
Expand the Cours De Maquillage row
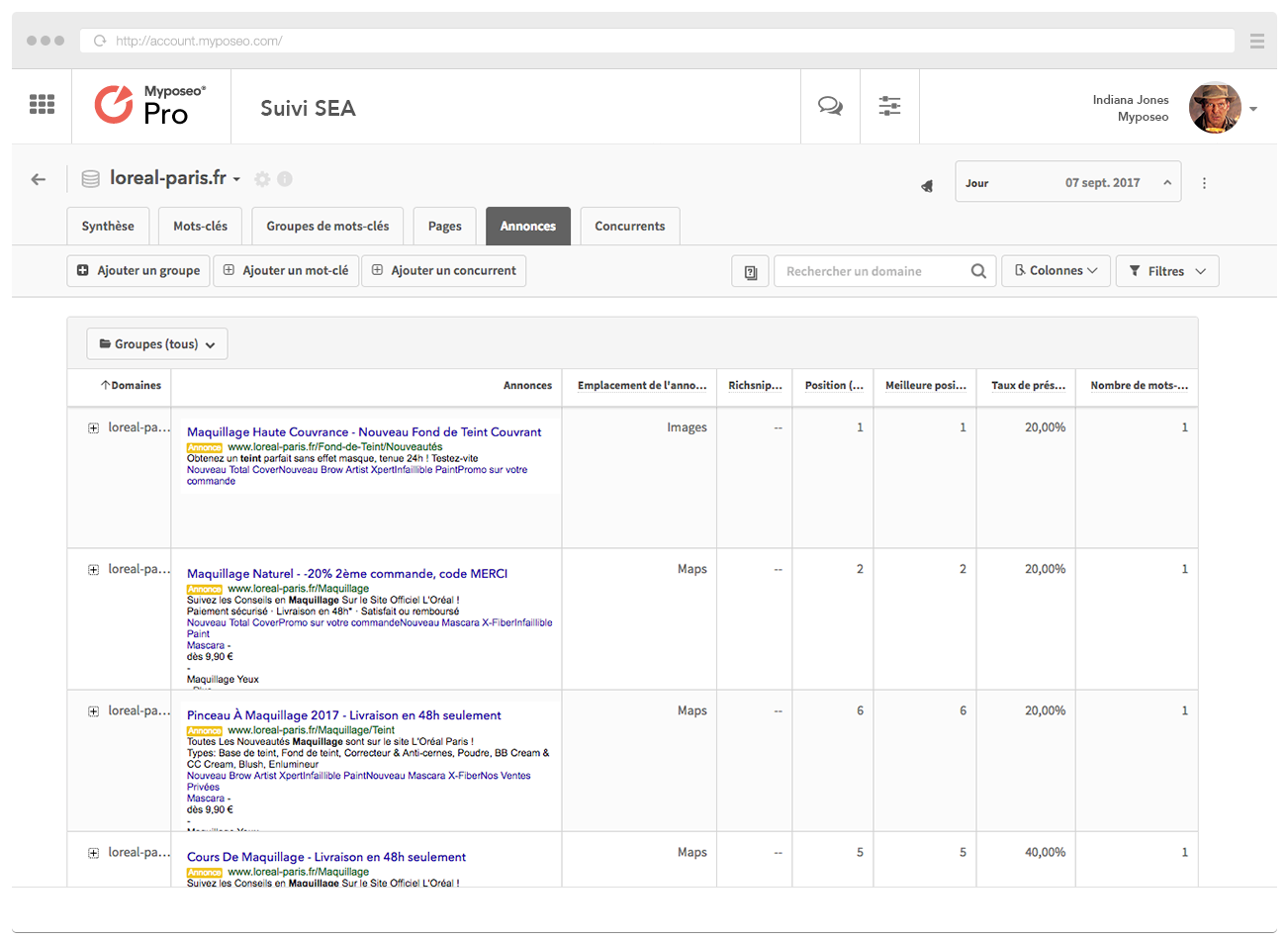tap(93, 853)
